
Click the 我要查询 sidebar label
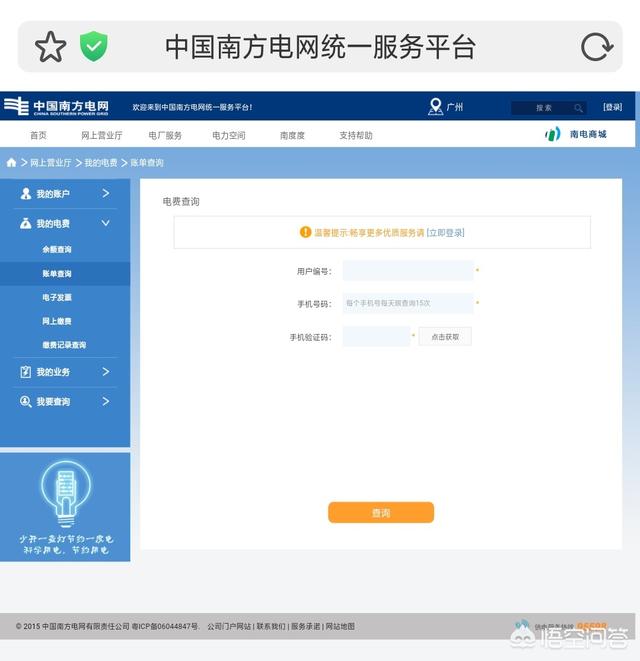tap(53, 402)
